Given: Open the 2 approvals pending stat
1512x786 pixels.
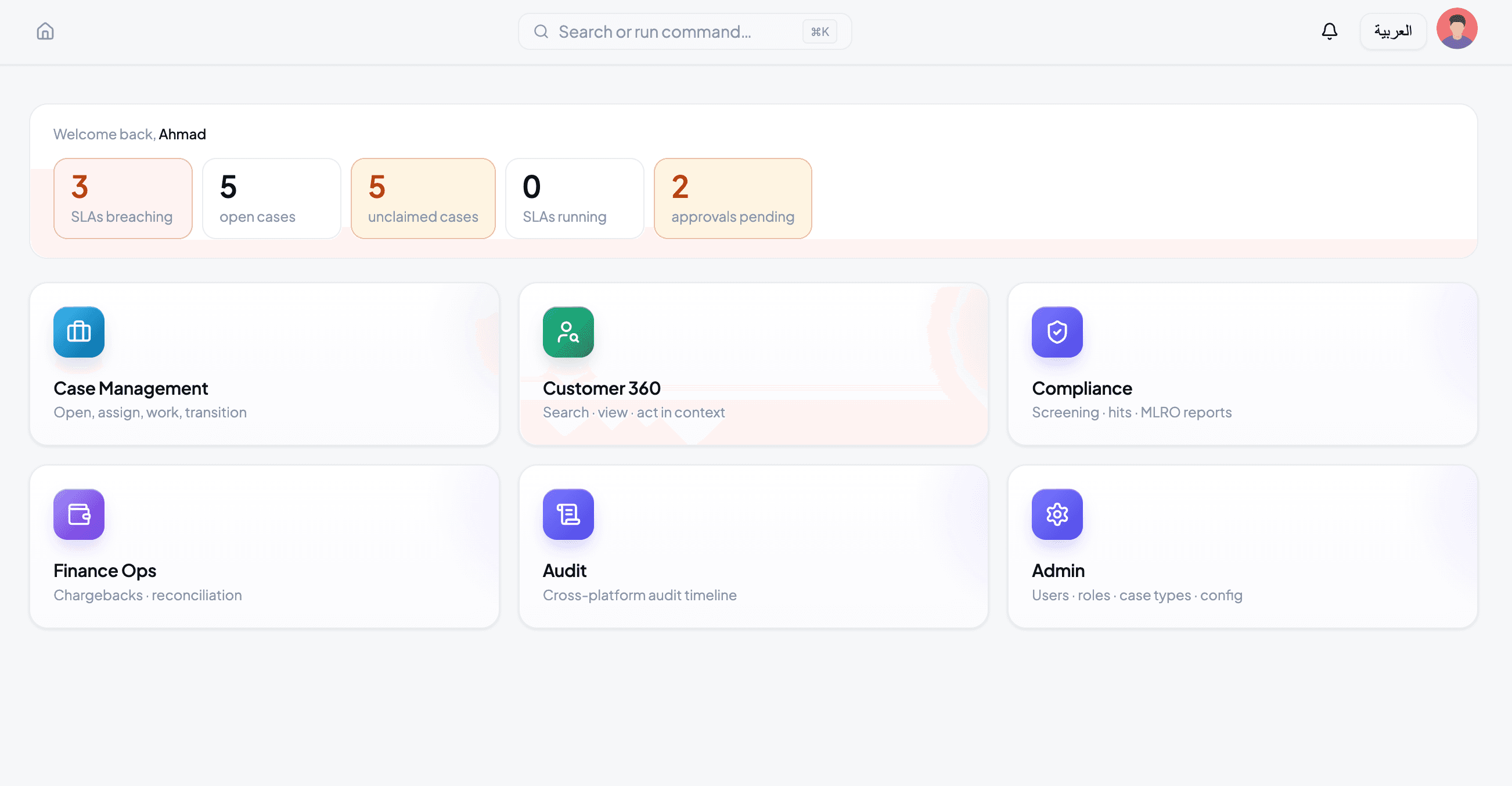Looking at the screenshot, I should tap(733, 199).
